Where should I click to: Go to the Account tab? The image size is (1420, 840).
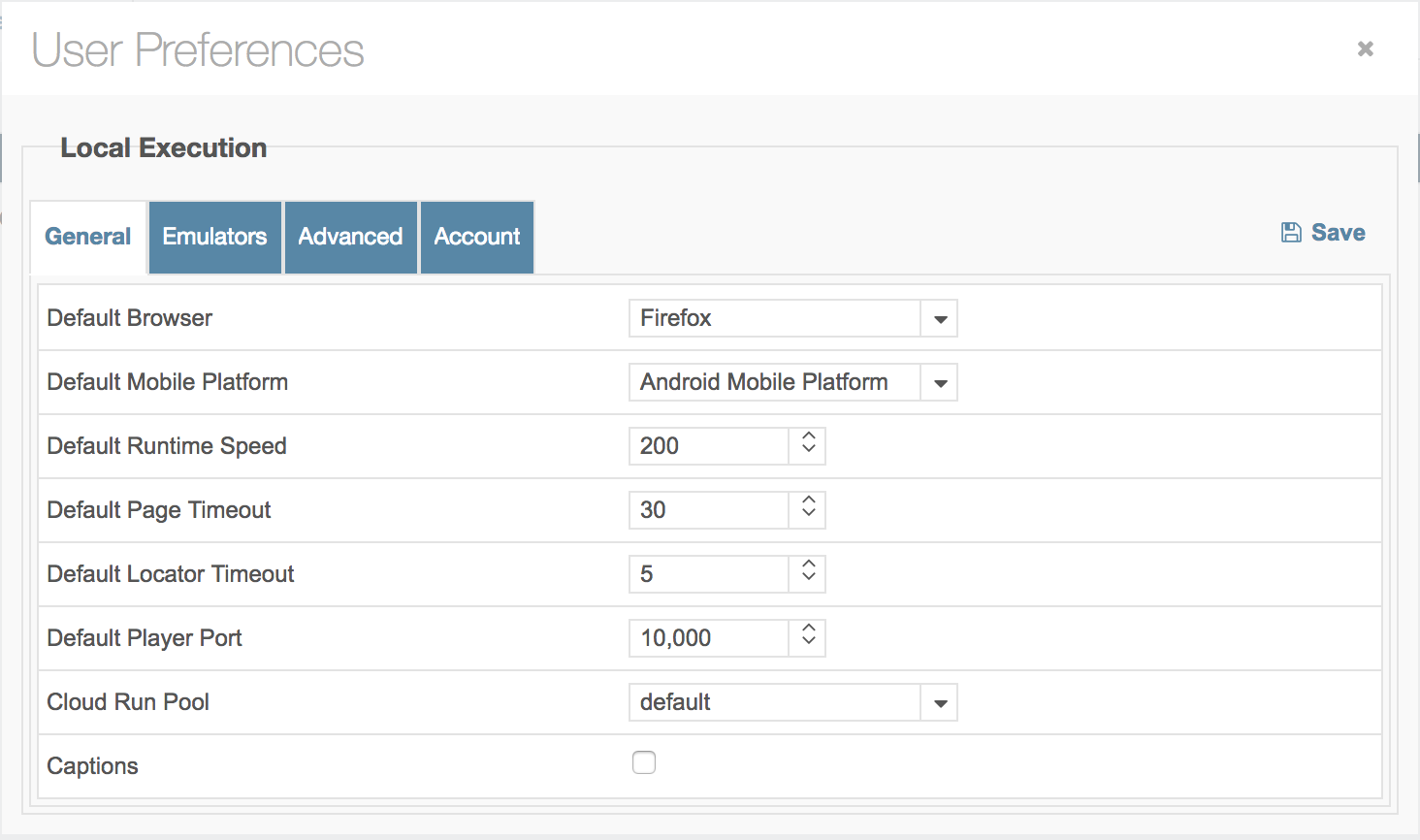click(477, 237)
